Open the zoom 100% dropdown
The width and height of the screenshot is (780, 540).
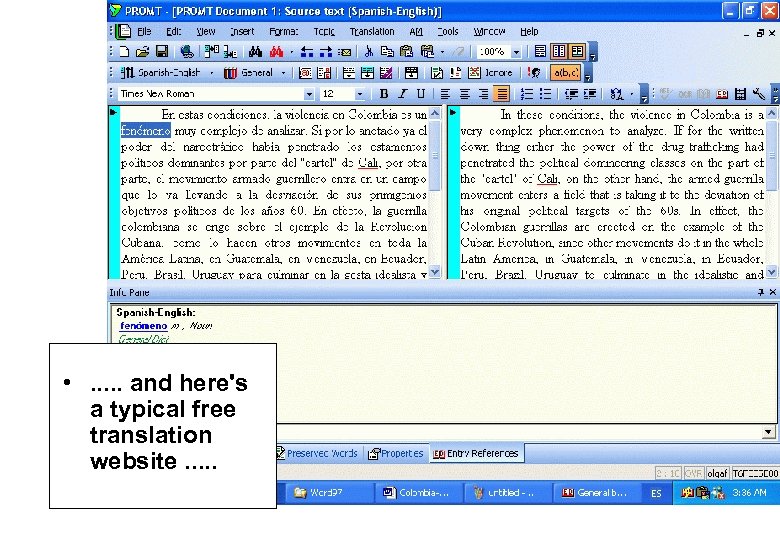pos(516,52)
